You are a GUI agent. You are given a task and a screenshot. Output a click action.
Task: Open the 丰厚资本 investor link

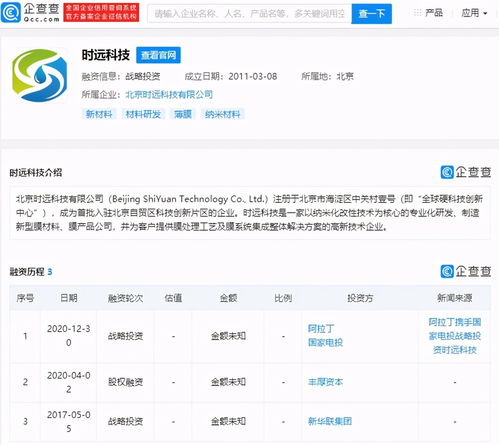click(x=325, y=382)
